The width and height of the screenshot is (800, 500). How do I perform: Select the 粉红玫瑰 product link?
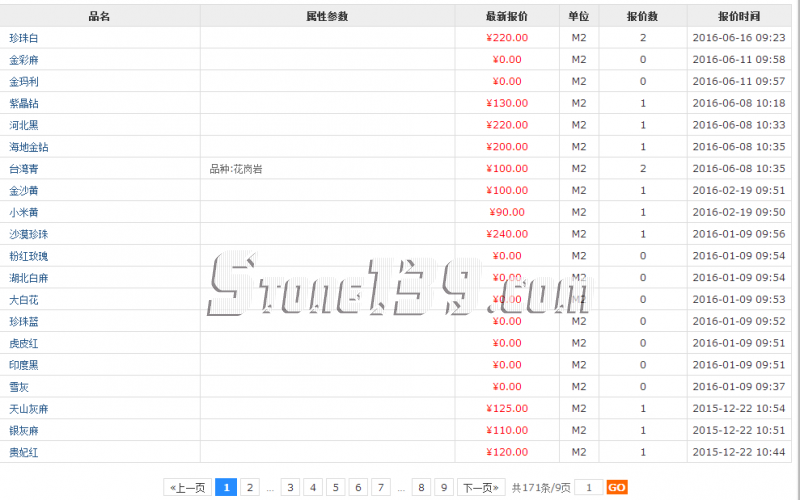coord(28,256)
